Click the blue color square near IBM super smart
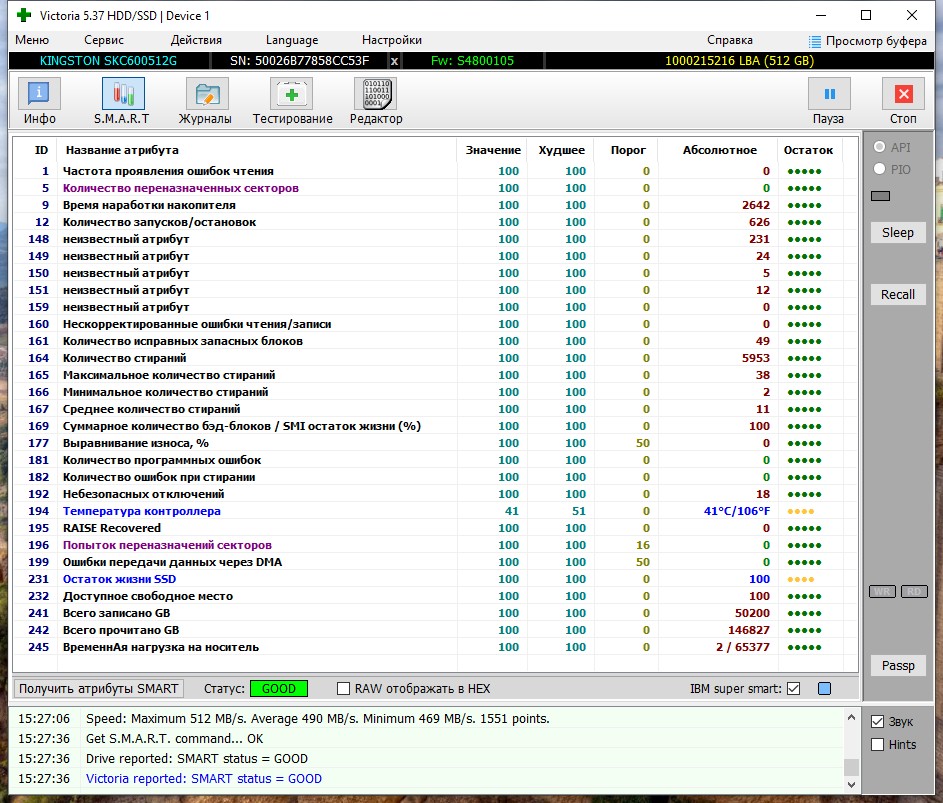 tap(825, 688)
